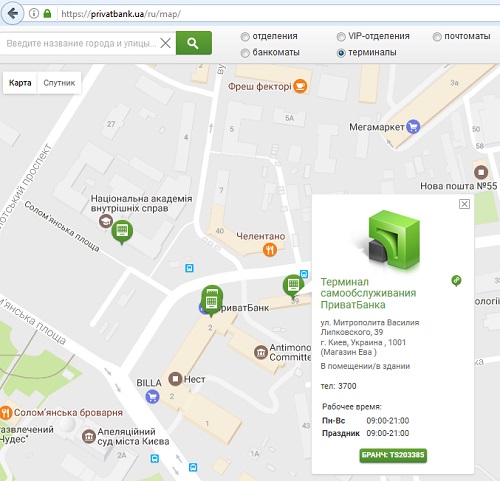500x481 pixels.
Task: Select the отделения radio button
Action: point(245,37)
